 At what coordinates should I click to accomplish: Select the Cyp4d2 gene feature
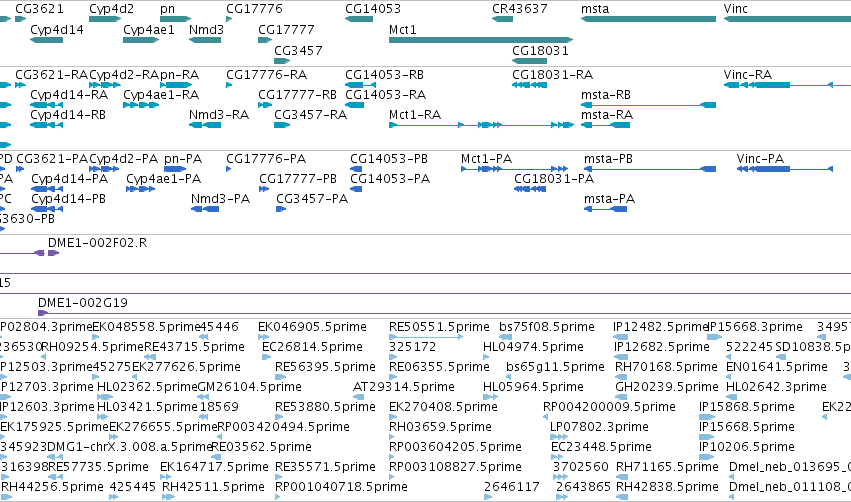point(105,19)
